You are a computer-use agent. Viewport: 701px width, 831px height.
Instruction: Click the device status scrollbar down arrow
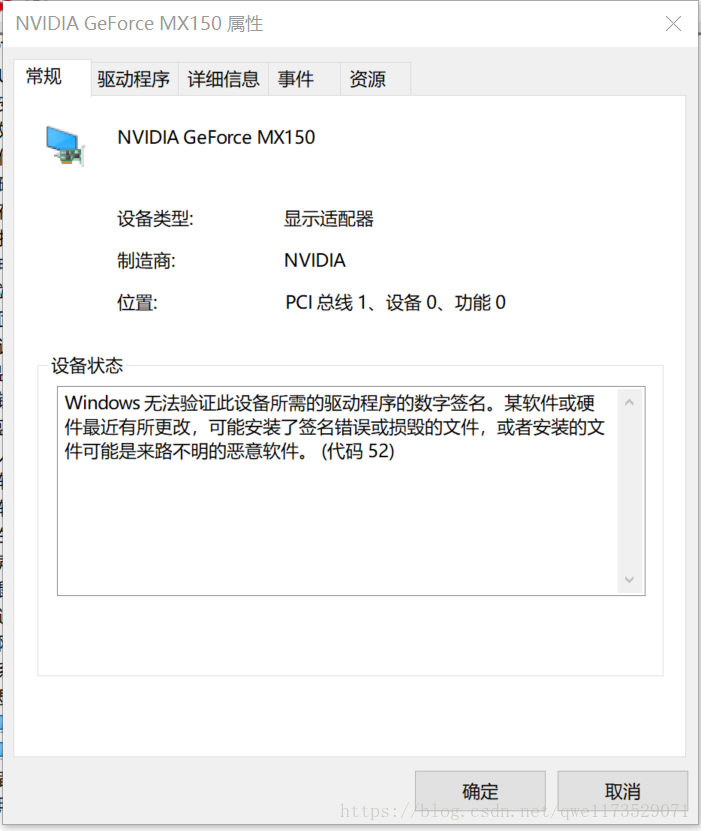click(629, 580)
